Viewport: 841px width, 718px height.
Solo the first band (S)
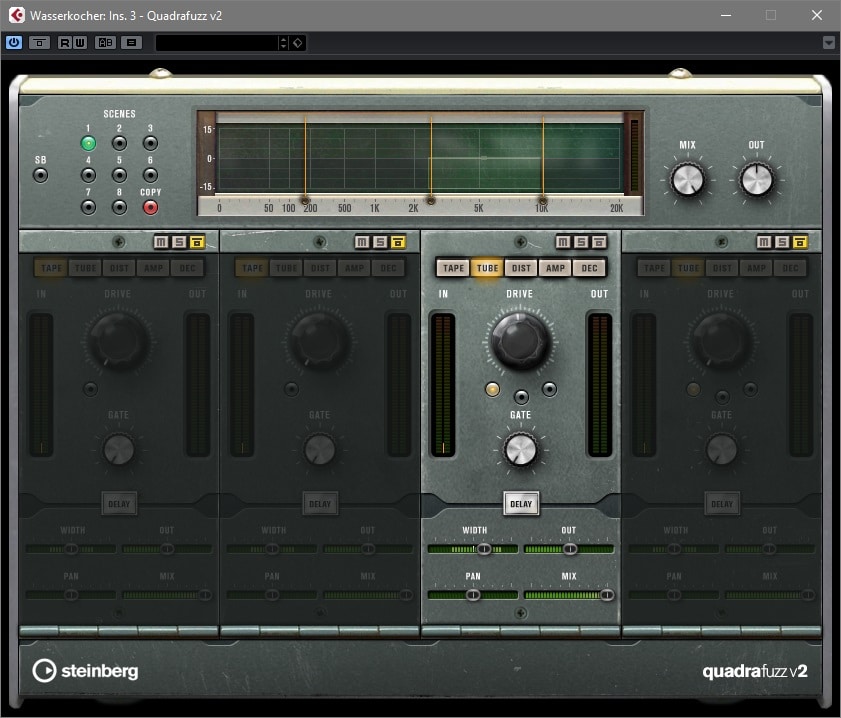[179, 242]
